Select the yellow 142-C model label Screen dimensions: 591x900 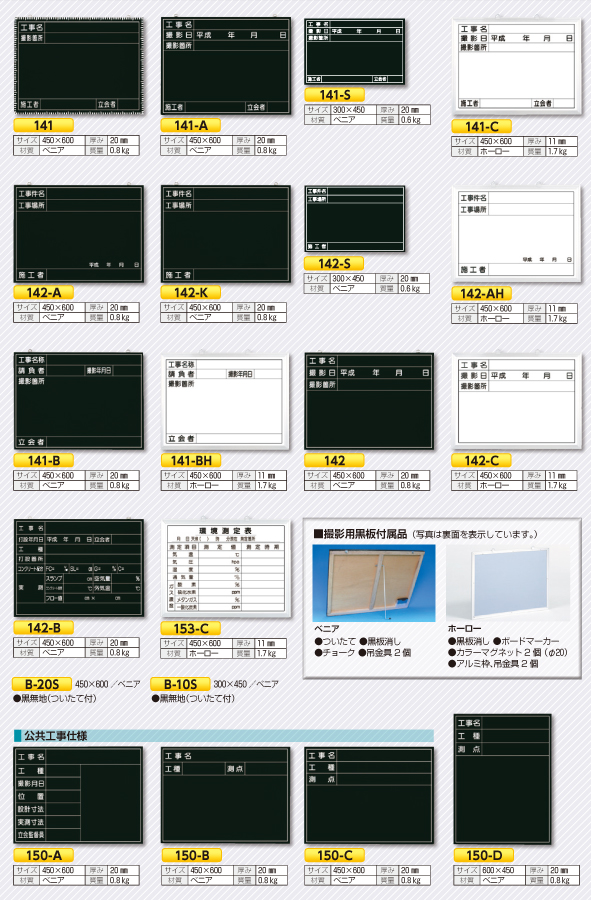(481, 460)
